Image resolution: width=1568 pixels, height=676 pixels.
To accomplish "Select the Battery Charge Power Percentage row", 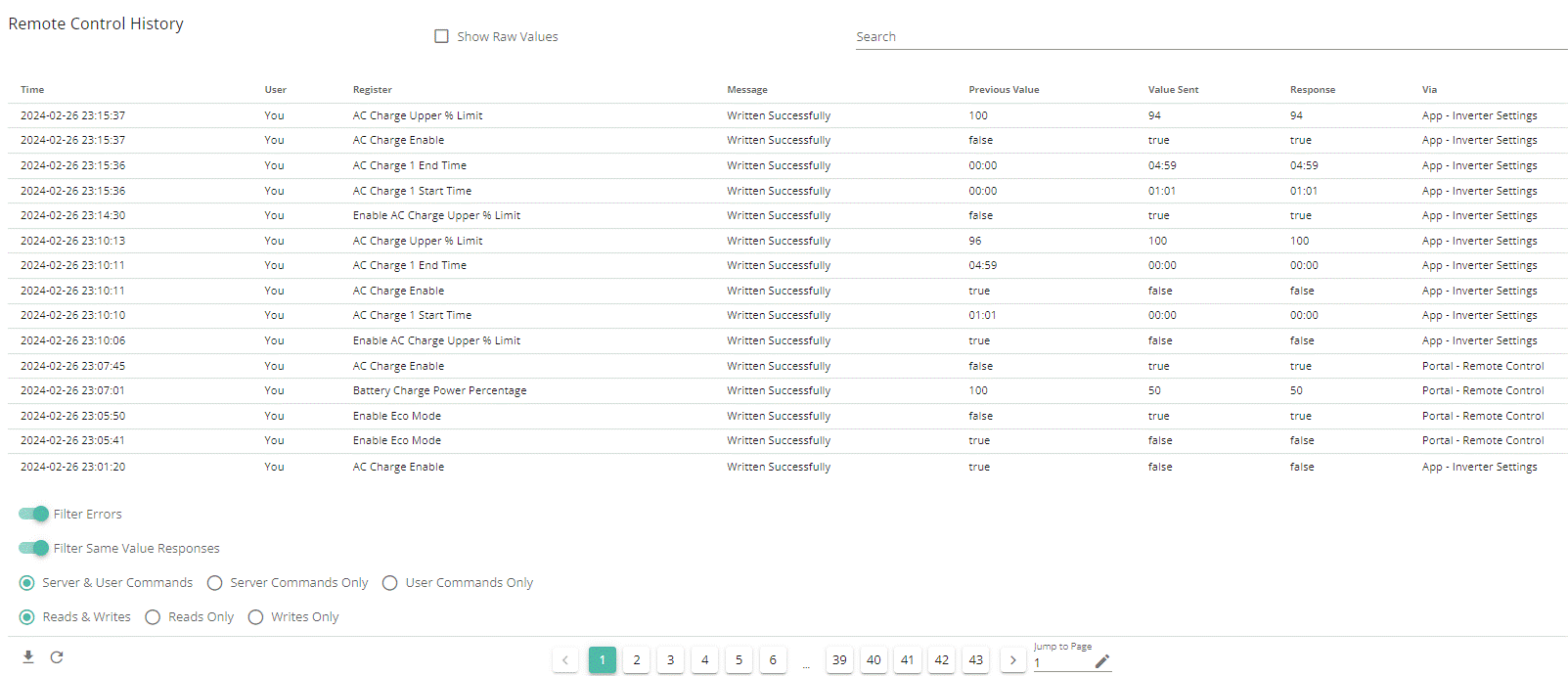I will pyautogui.click(x=787, y=390).
